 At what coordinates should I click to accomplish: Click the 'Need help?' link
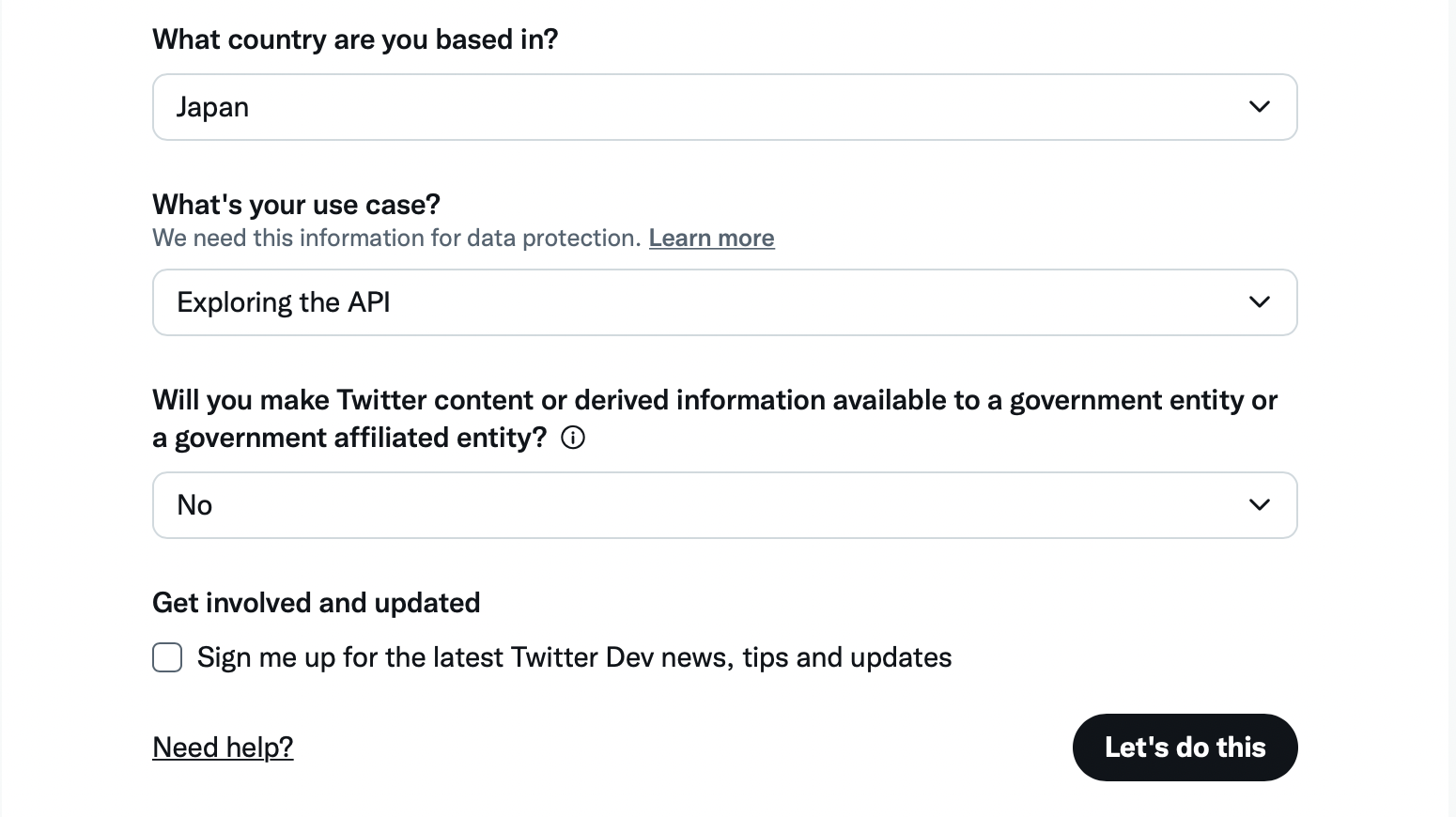pyautogui.click(x=223, y=748)
